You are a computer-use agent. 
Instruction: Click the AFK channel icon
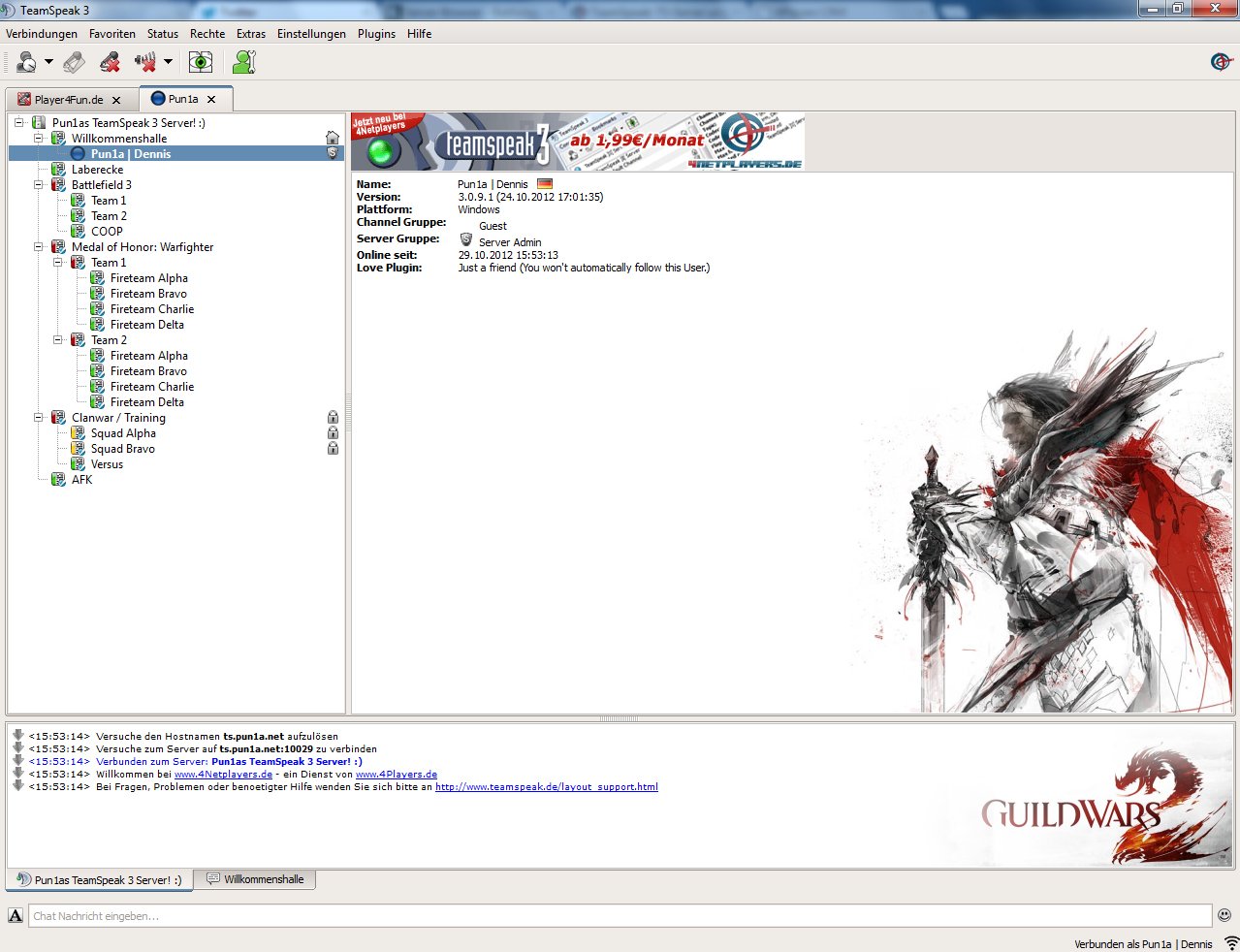click(58, 480)
